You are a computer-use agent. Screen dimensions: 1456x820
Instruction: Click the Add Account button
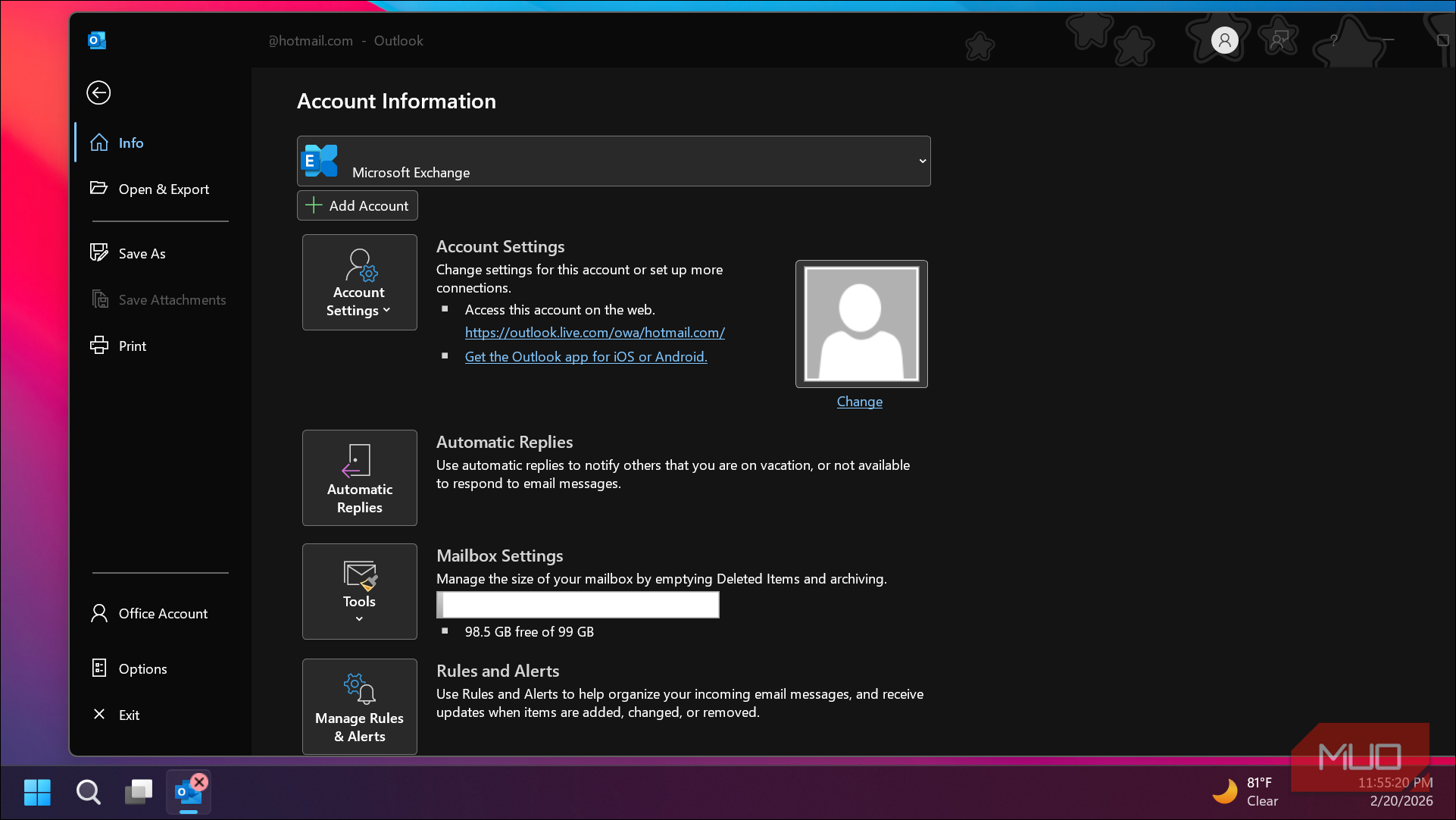(358, 205)
